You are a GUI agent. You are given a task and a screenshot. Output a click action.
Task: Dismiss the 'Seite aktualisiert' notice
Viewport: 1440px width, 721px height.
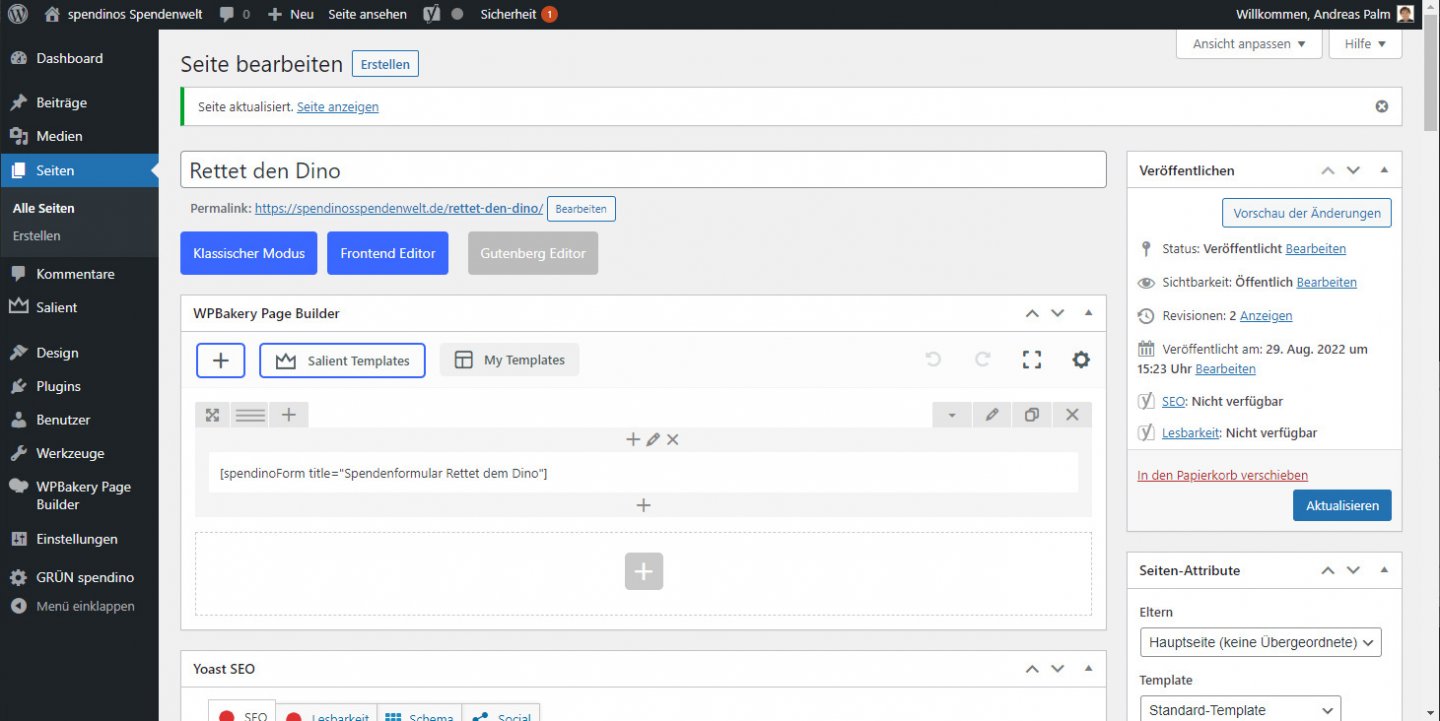point(1382,106)
